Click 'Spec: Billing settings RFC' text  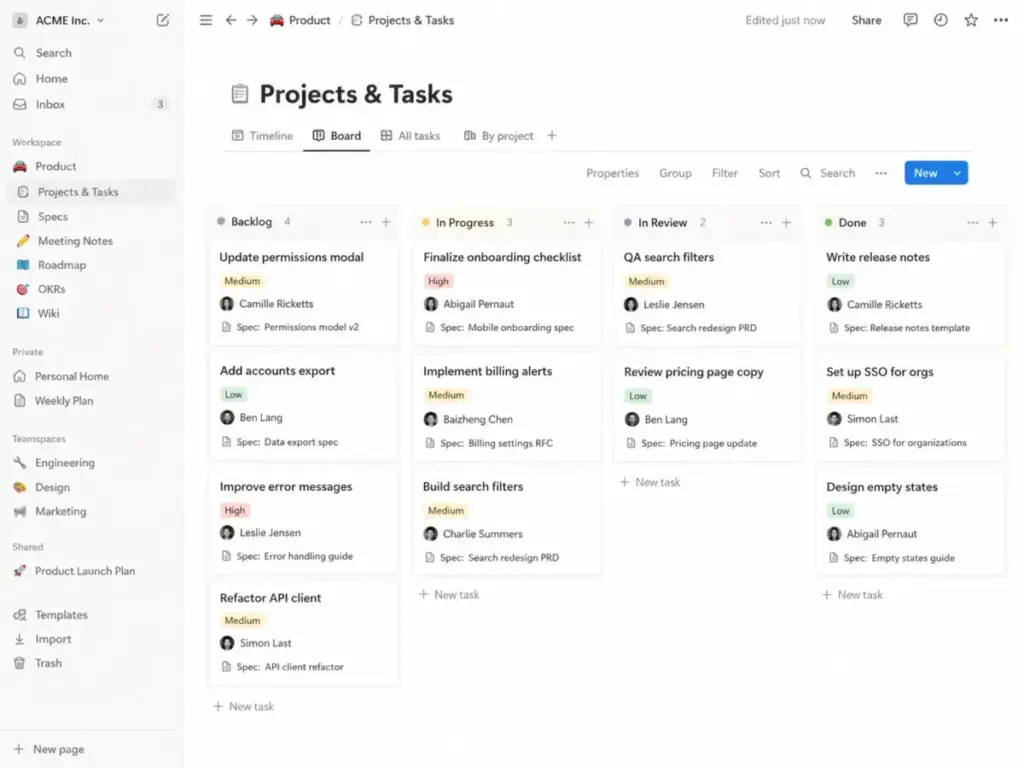click(496, 443)
